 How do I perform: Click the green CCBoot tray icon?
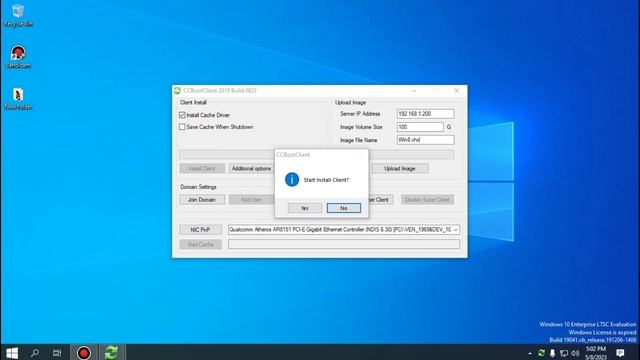coord(541,353)
